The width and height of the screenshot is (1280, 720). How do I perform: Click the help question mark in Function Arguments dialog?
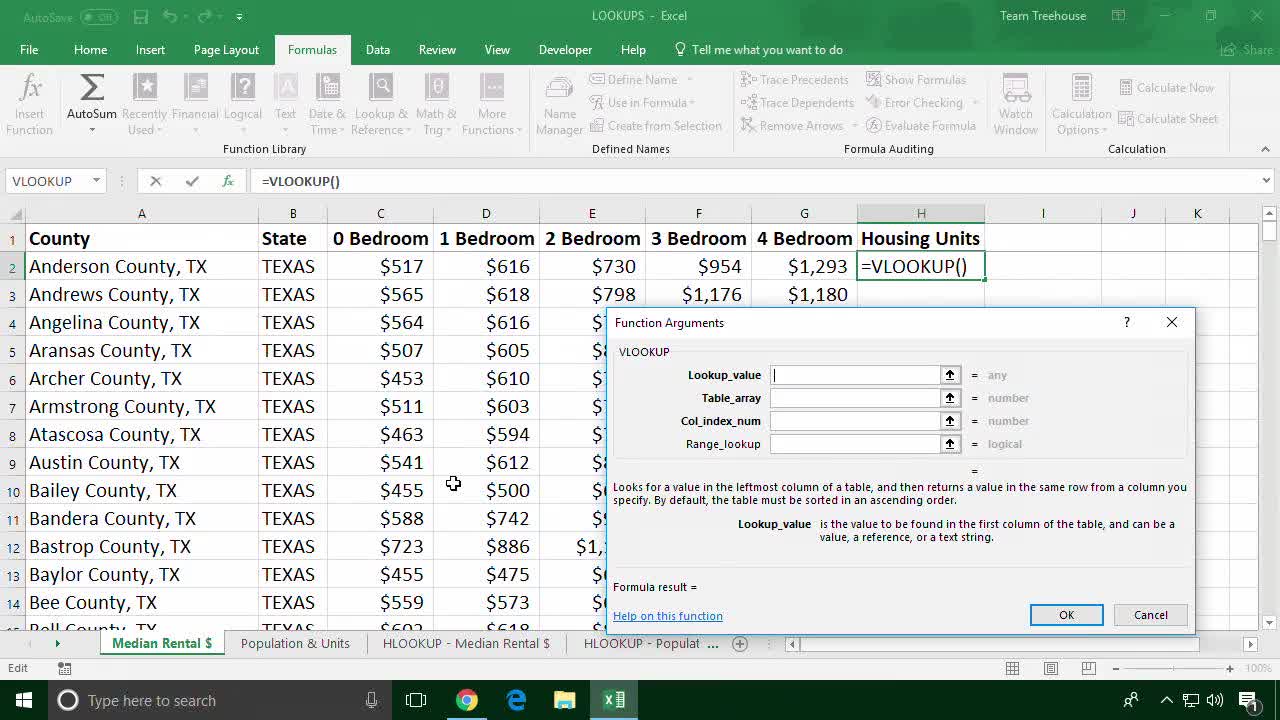point(1127,322)
